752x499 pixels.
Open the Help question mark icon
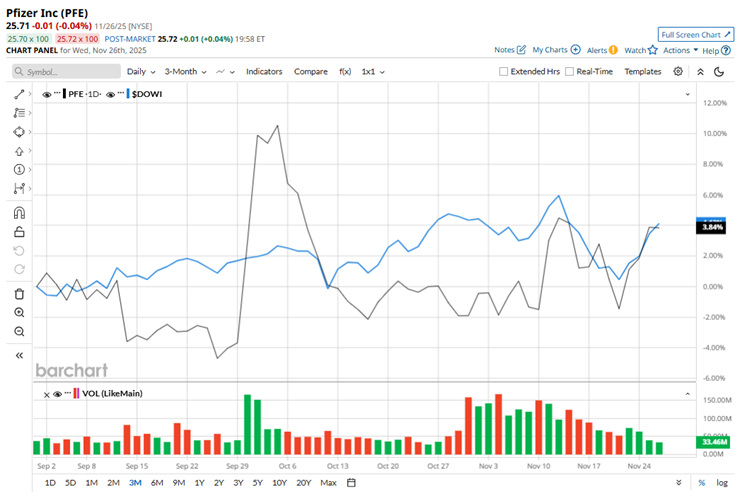[726, 50]
